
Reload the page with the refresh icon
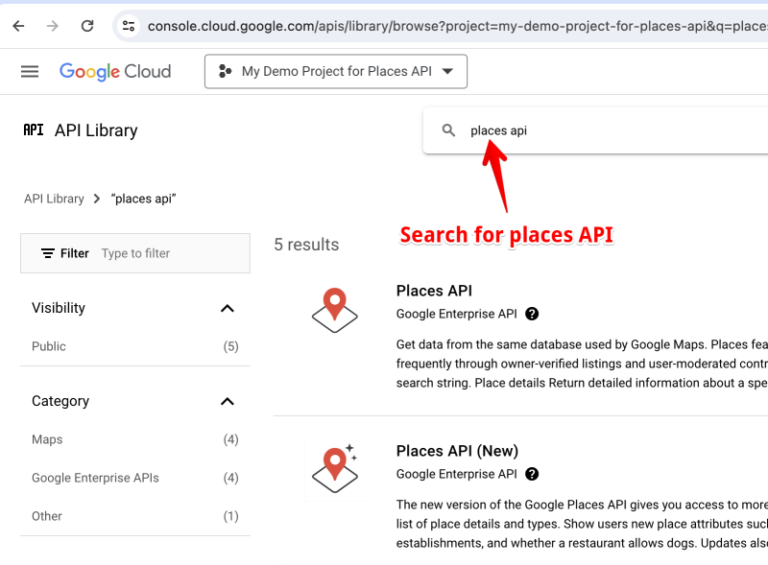pos(87,25)
